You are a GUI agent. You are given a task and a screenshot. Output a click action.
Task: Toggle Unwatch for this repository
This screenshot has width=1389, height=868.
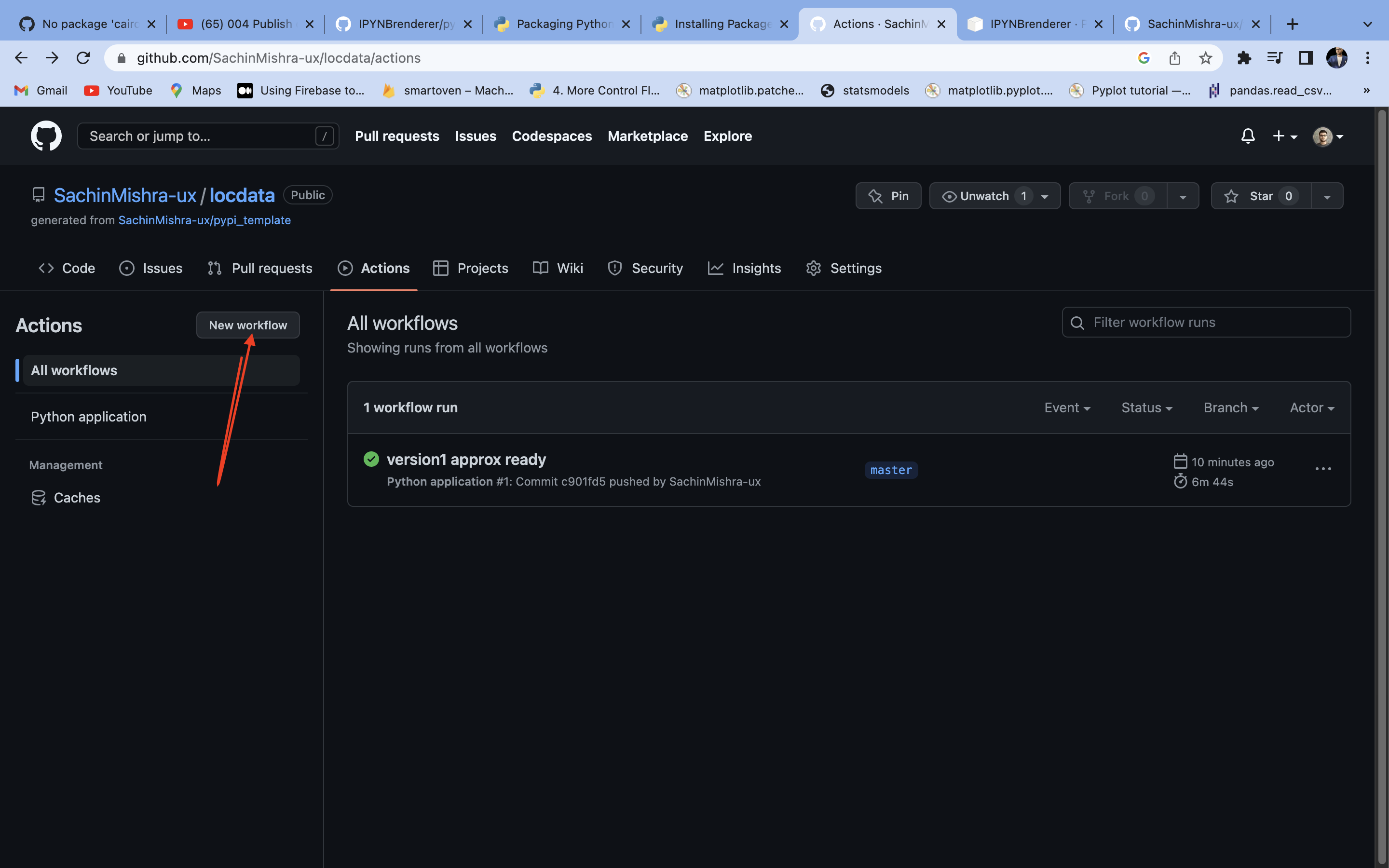pyautogui.click(x=983, y=196)
